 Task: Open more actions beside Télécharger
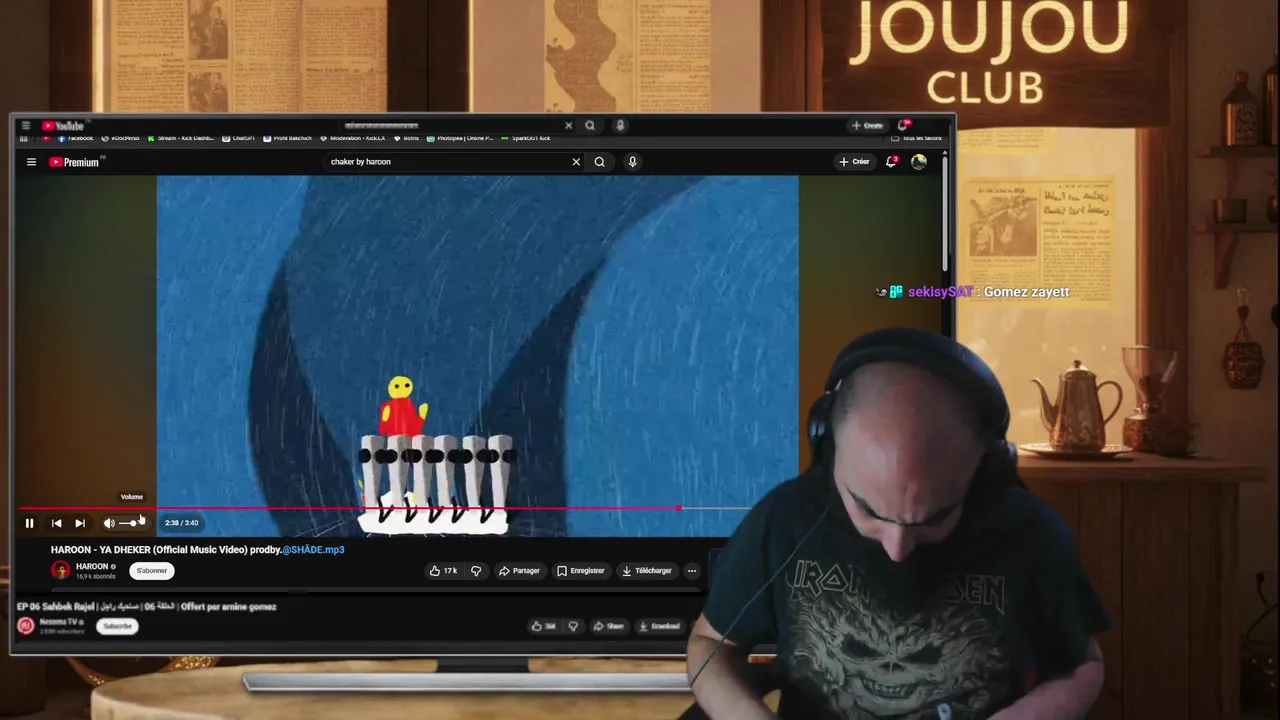click(x=691, y=571)
